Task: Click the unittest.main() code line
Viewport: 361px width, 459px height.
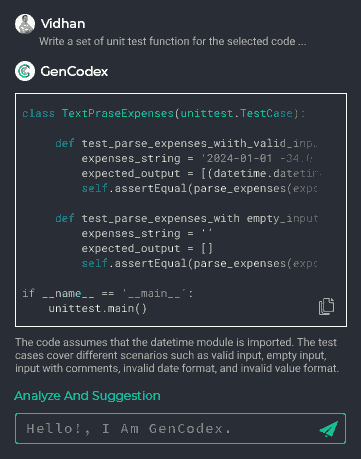Action: point(97,308)
